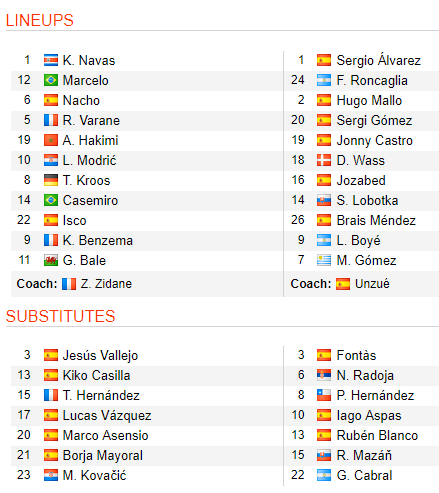Click the LINEUPS section heading
The image size is (439, 493).
point(40,20)
